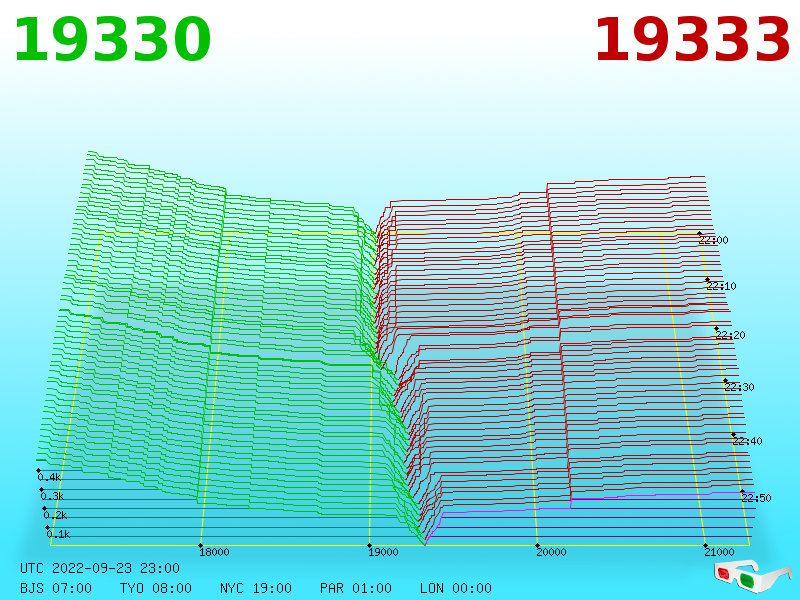Click the LON 00:00 time label
This screenshot has width=800, height=600.
[x=456, y=588]
